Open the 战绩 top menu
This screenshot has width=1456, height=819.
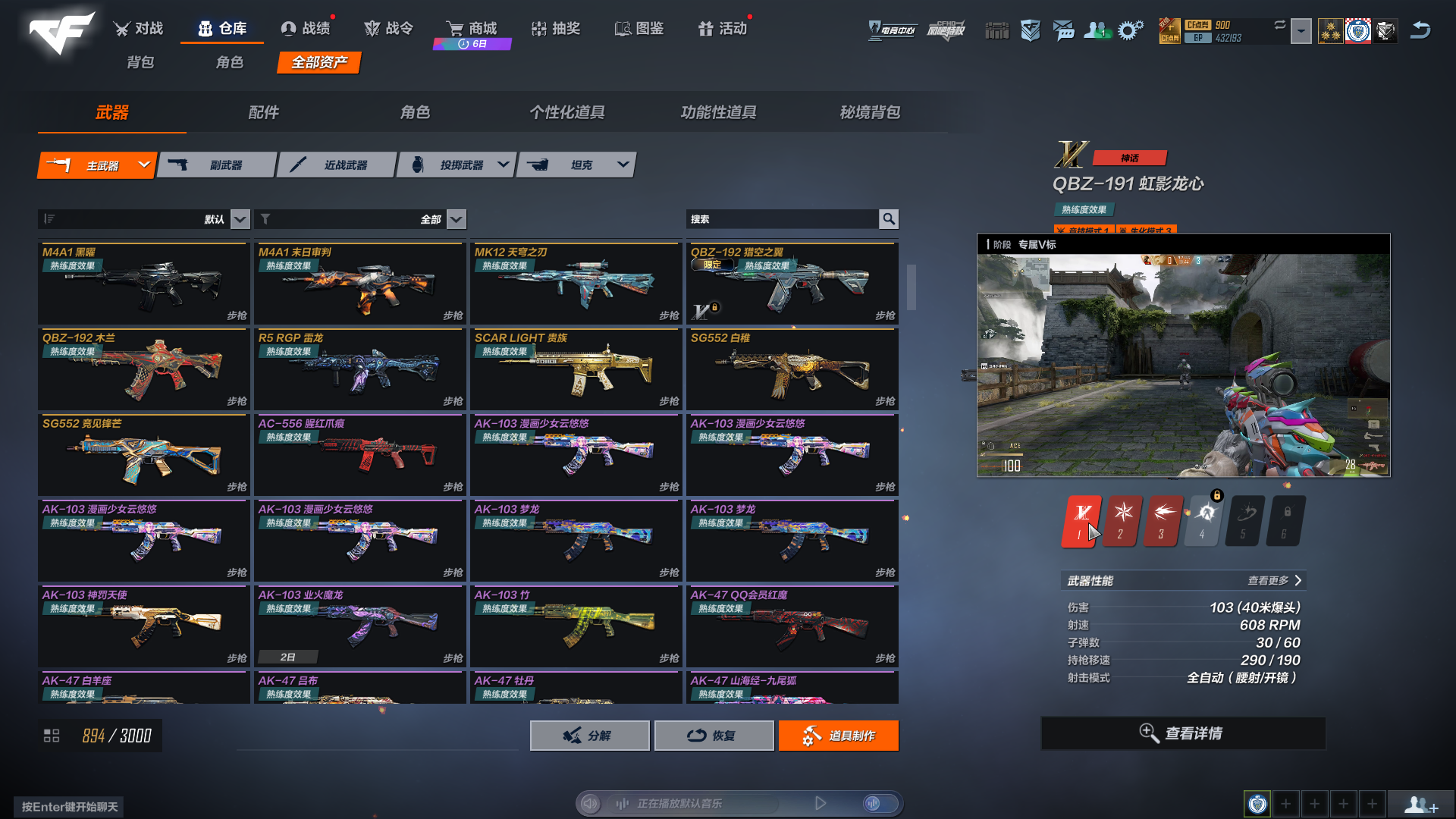click(x=306, y=29)
